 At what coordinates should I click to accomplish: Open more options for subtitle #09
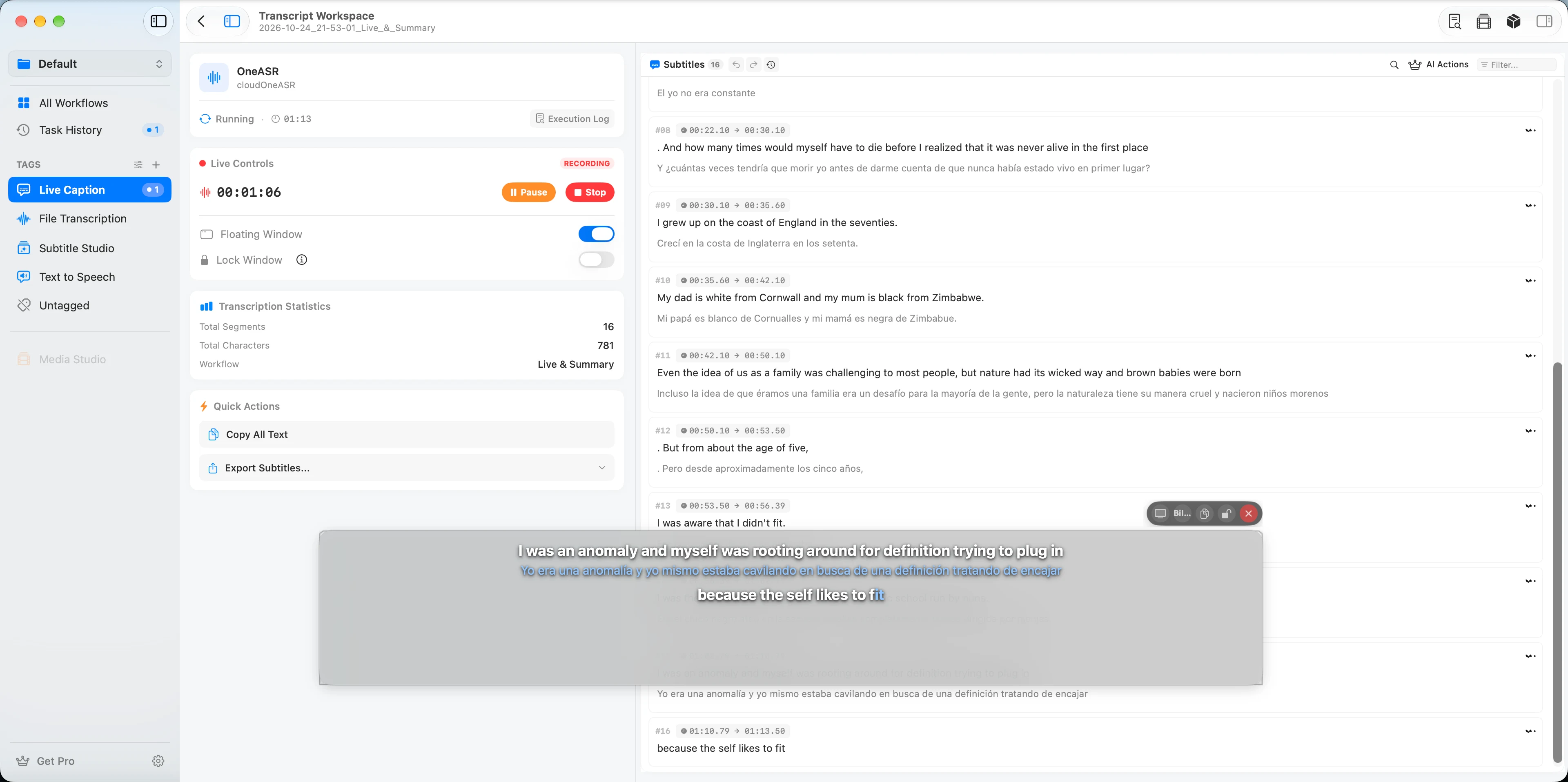pos(1530,206)
